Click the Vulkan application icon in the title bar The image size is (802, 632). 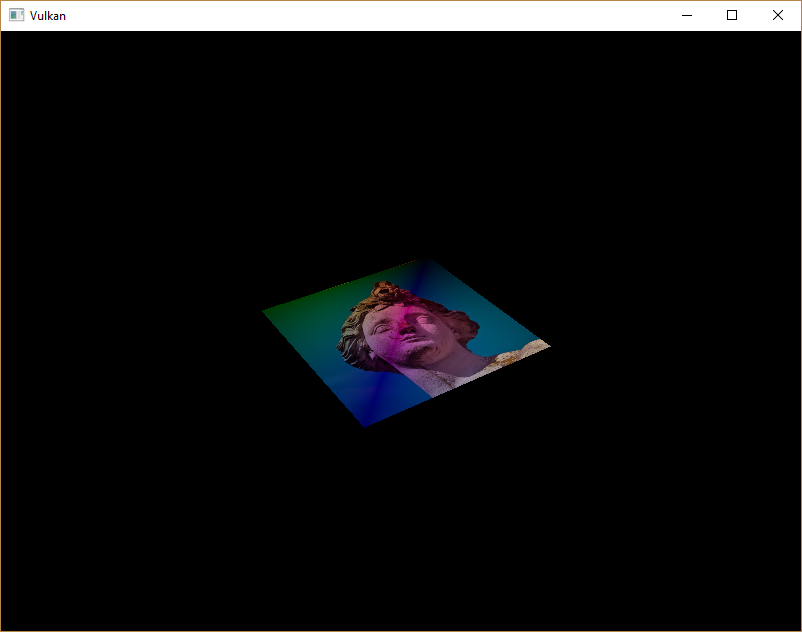15,15
